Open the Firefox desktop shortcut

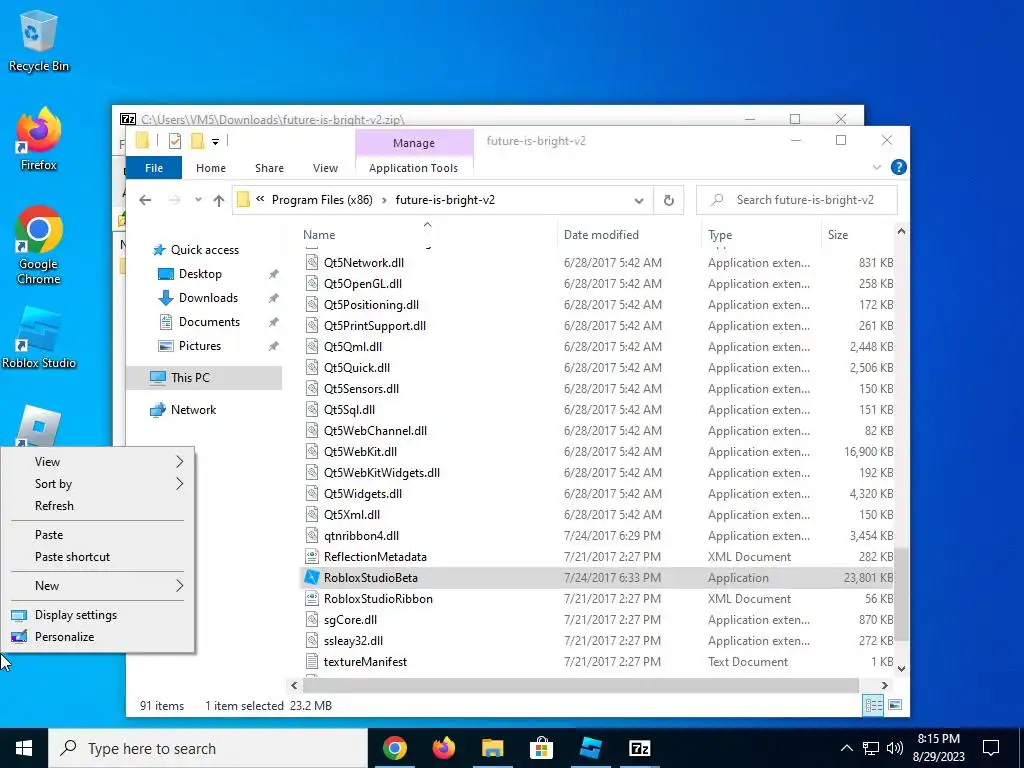38,138
